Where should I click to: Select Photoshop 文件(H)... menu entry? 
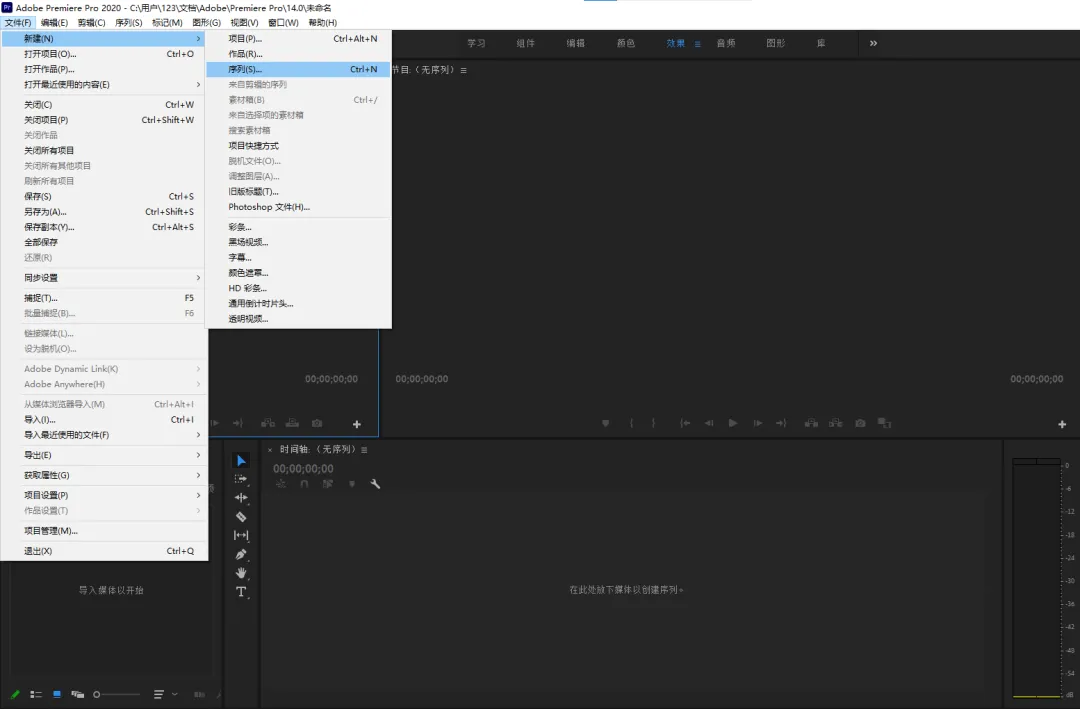coord(298,207)
